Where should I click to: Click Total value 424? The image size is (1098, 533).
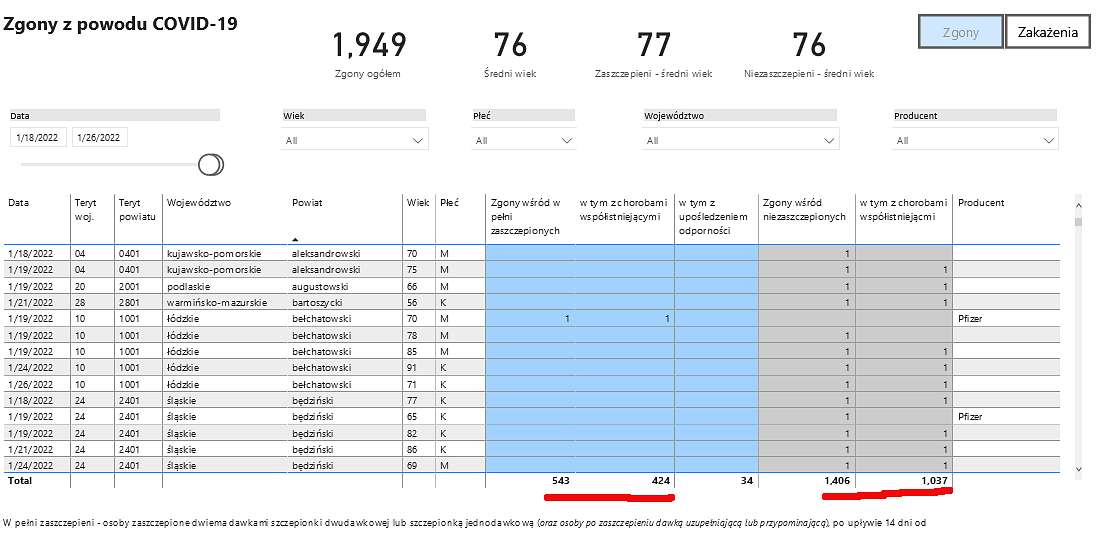(x=660, y=481)
